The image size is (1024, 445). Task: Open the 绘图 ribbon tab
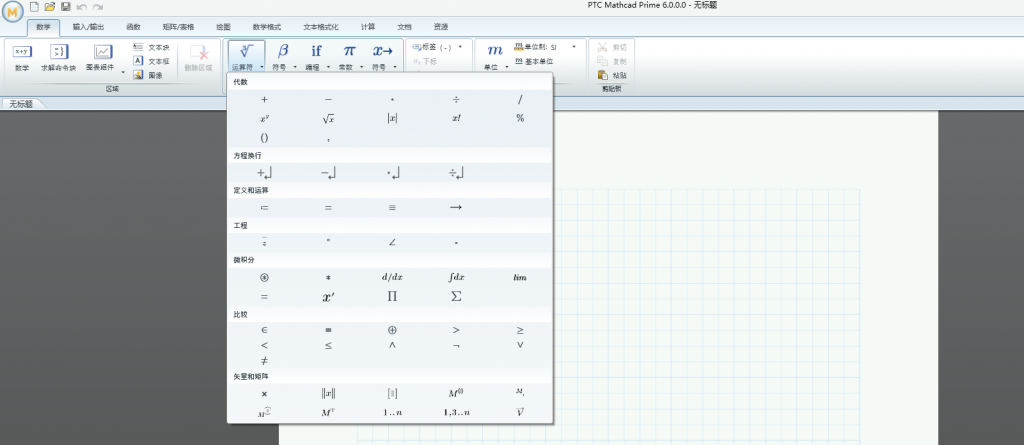(x=223, y=27)
